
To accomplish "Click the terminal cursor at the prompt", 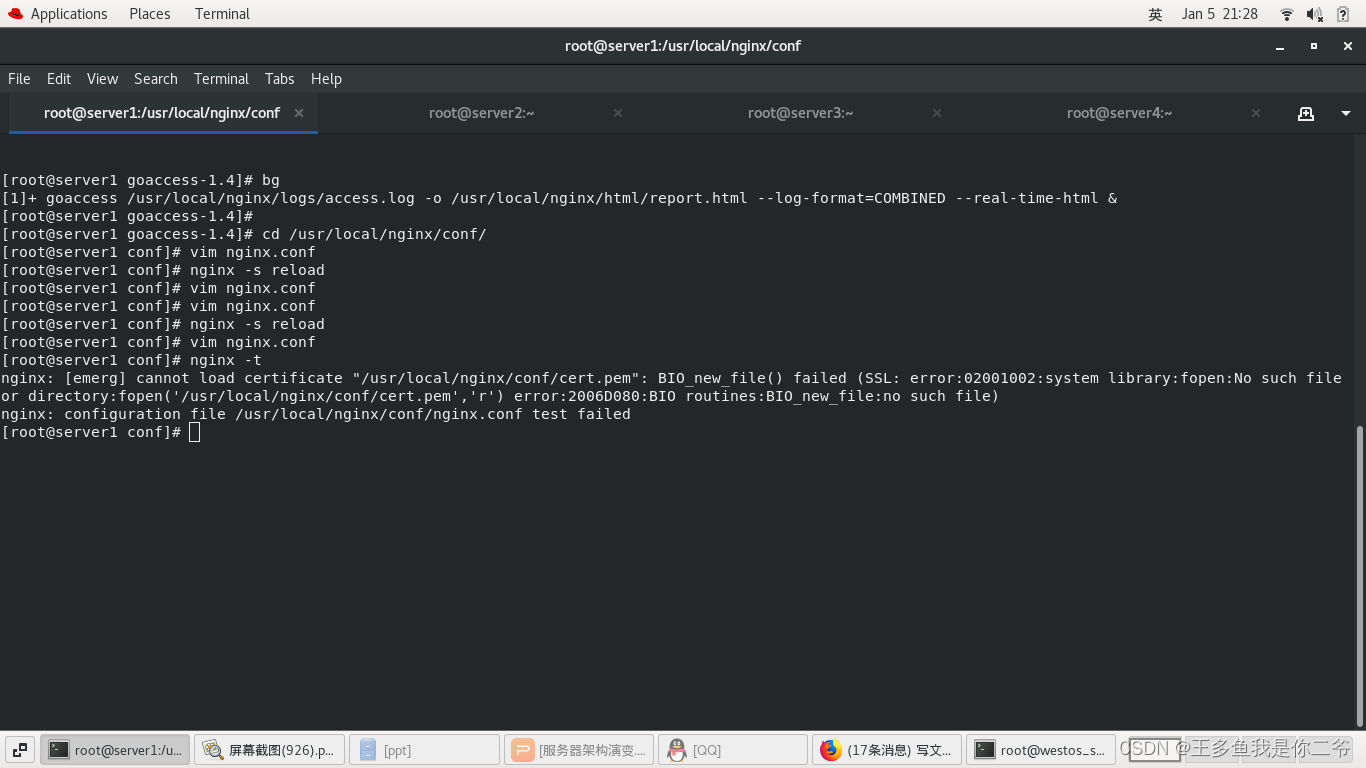I will (194, 432).
